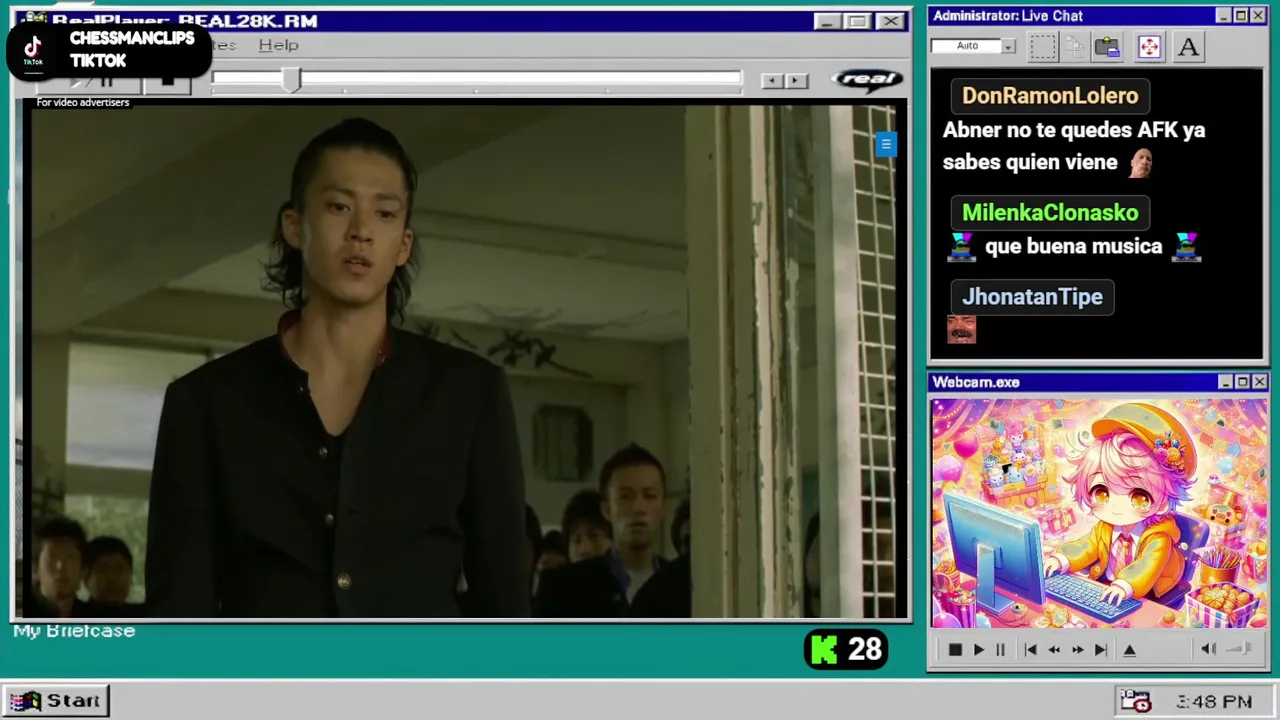Stop playback in Webcam.exe
Viewport: 1280px width, 720px height.
pyautogui.click(x=955, y=650)
